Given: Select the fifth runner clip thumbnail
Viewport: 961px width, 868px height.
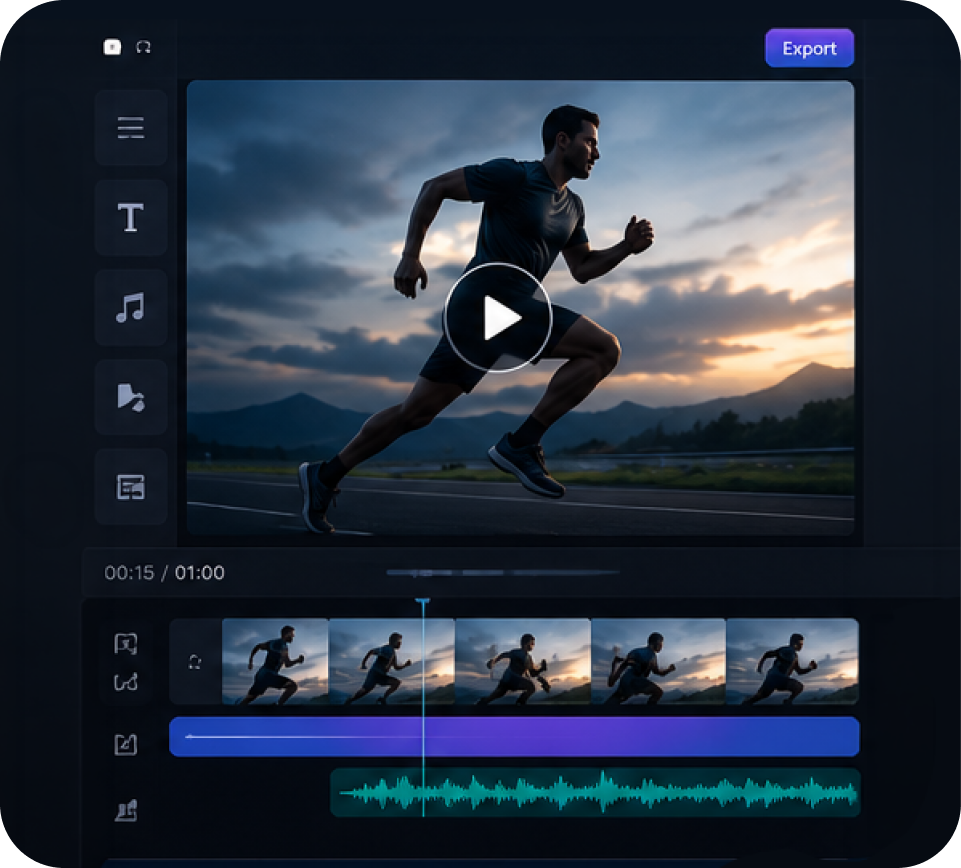Looking at the screenshot, I should pyautogui.click(x=792, y=661).
